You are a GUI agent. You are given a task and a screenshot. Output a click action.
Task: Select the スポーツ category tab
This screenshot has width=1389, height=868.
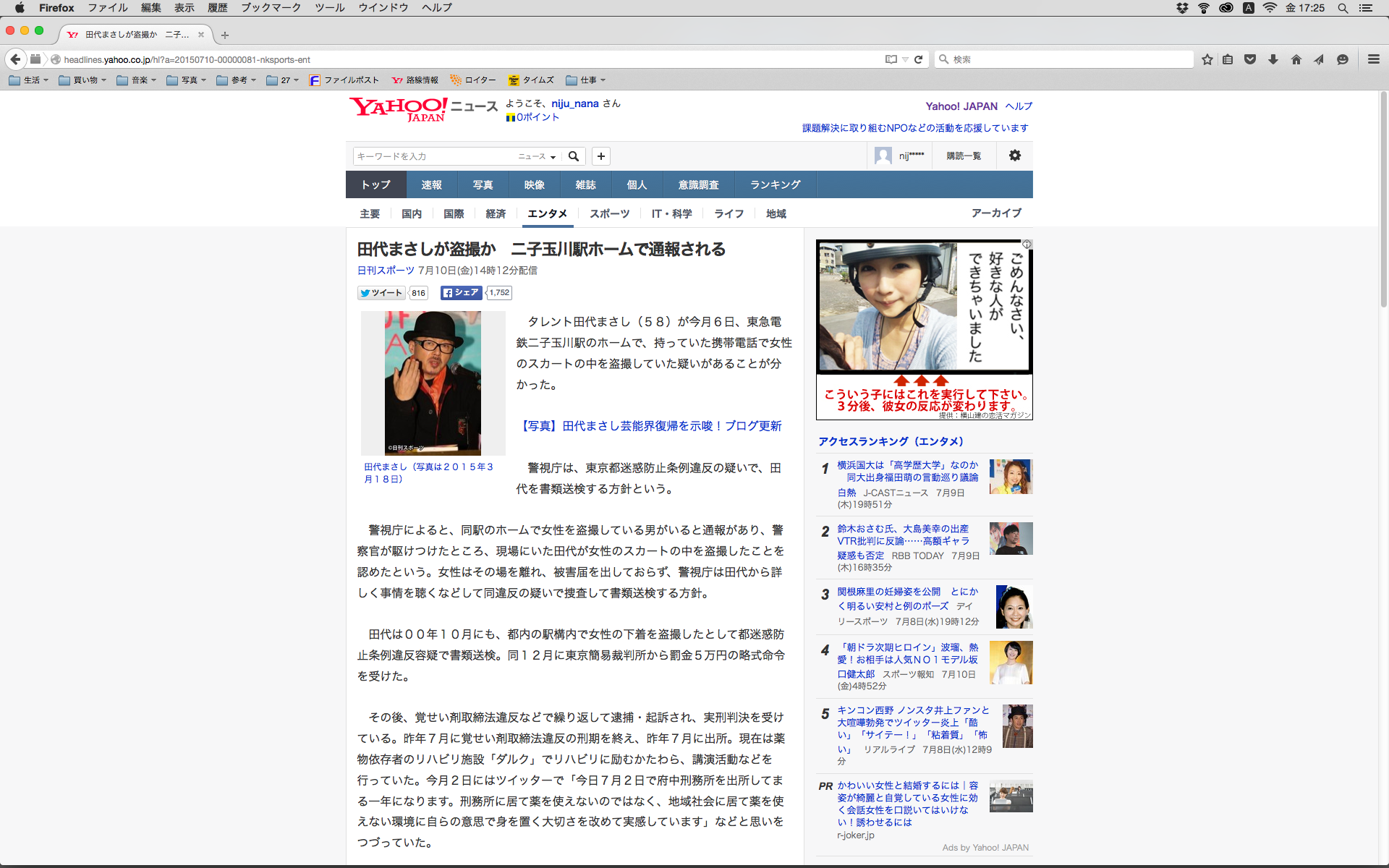[609, 213]
